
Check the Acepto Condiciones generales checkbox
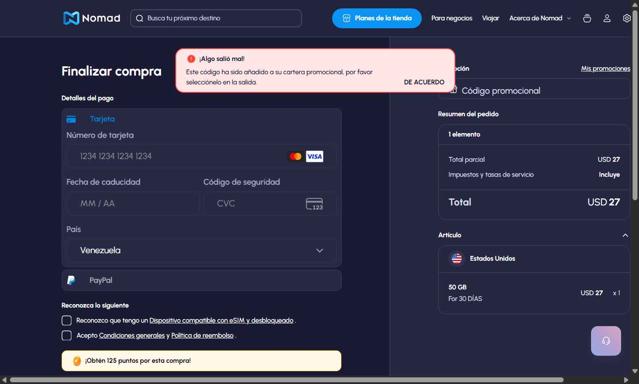pyautogui.click(x=66, y=335)
